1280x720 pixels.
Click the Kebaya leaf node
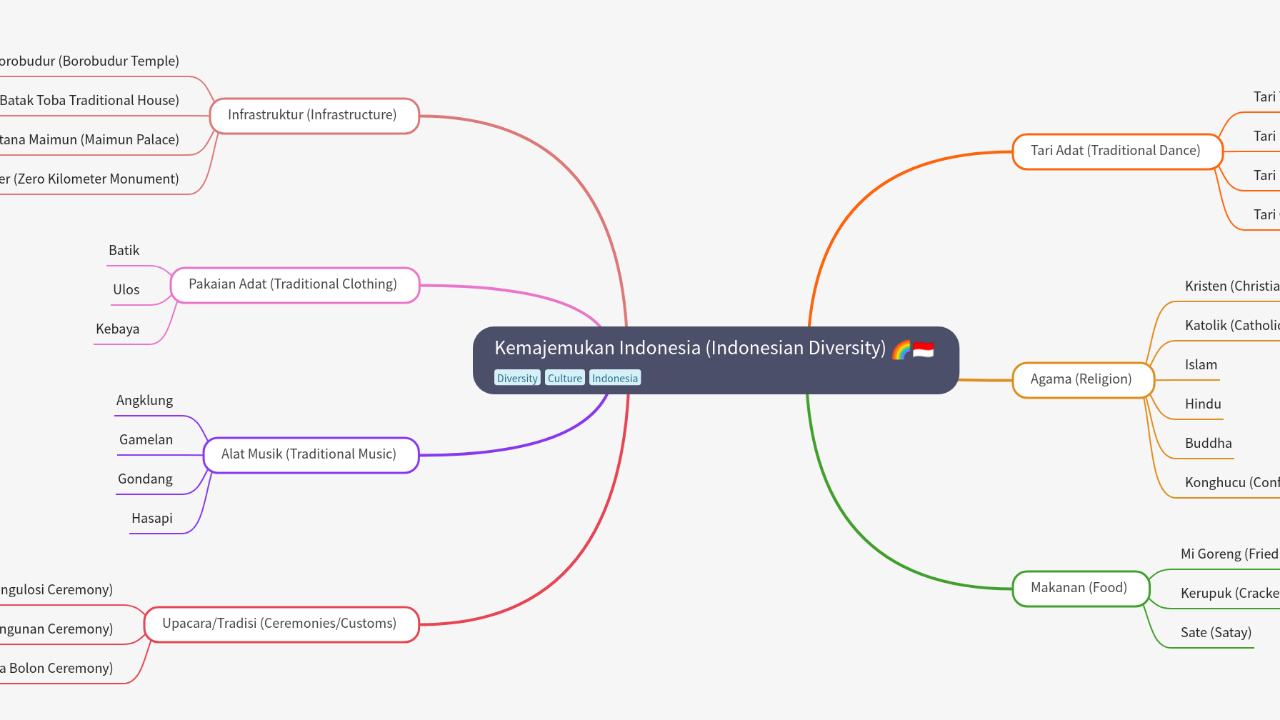118,329
